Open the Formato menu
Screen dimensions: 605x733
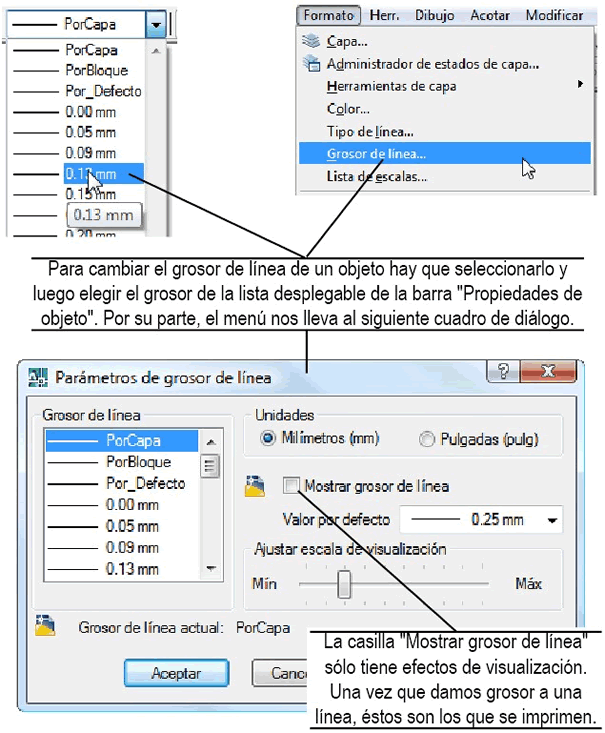click(x=328, y=15)
